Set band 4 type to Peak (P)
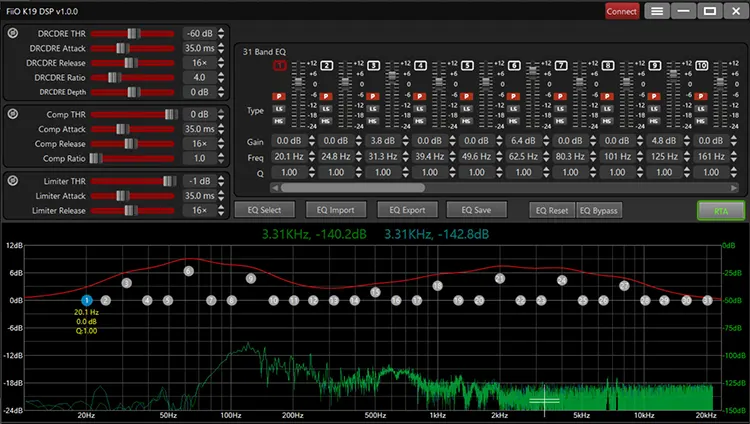Viewport: 750px width, 424px height. [x=419, y=96]
